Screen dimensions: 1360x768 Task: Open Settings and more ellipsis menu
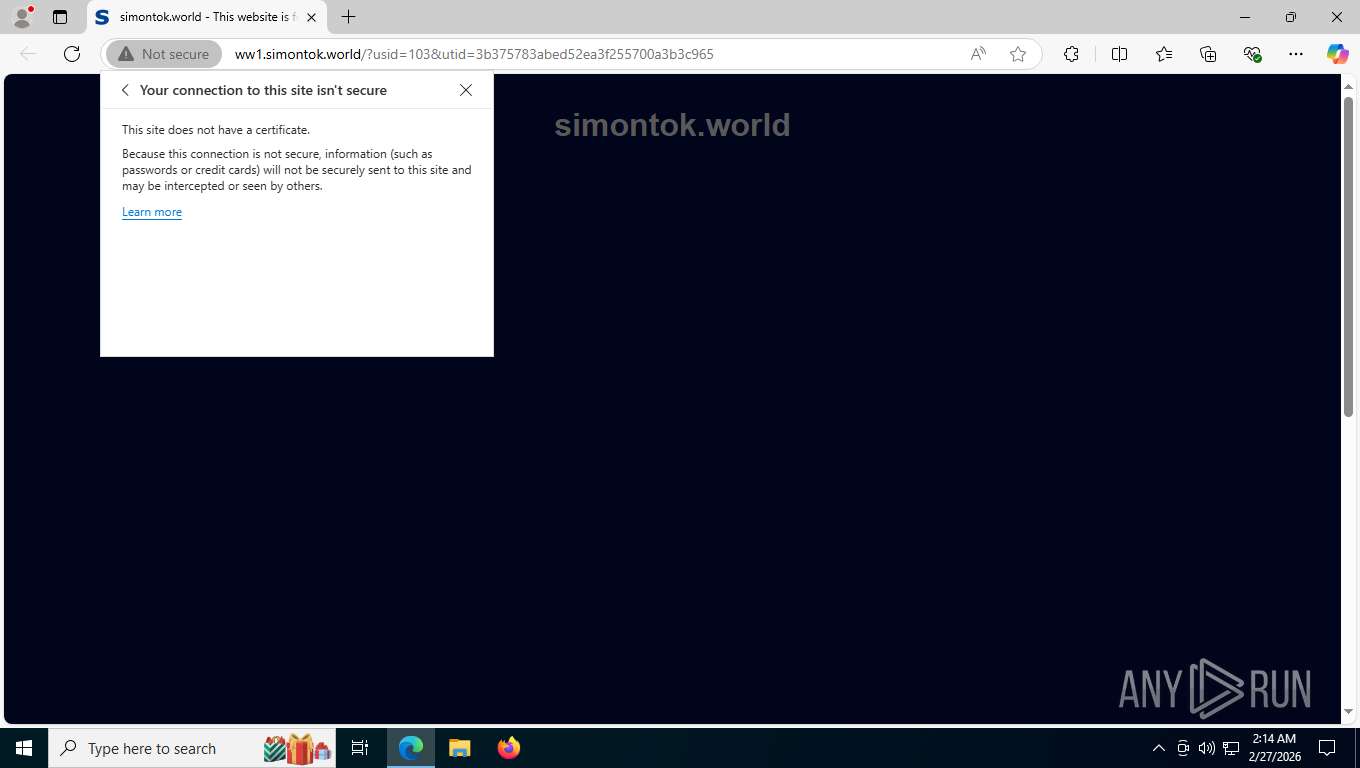click(1296, 54)
